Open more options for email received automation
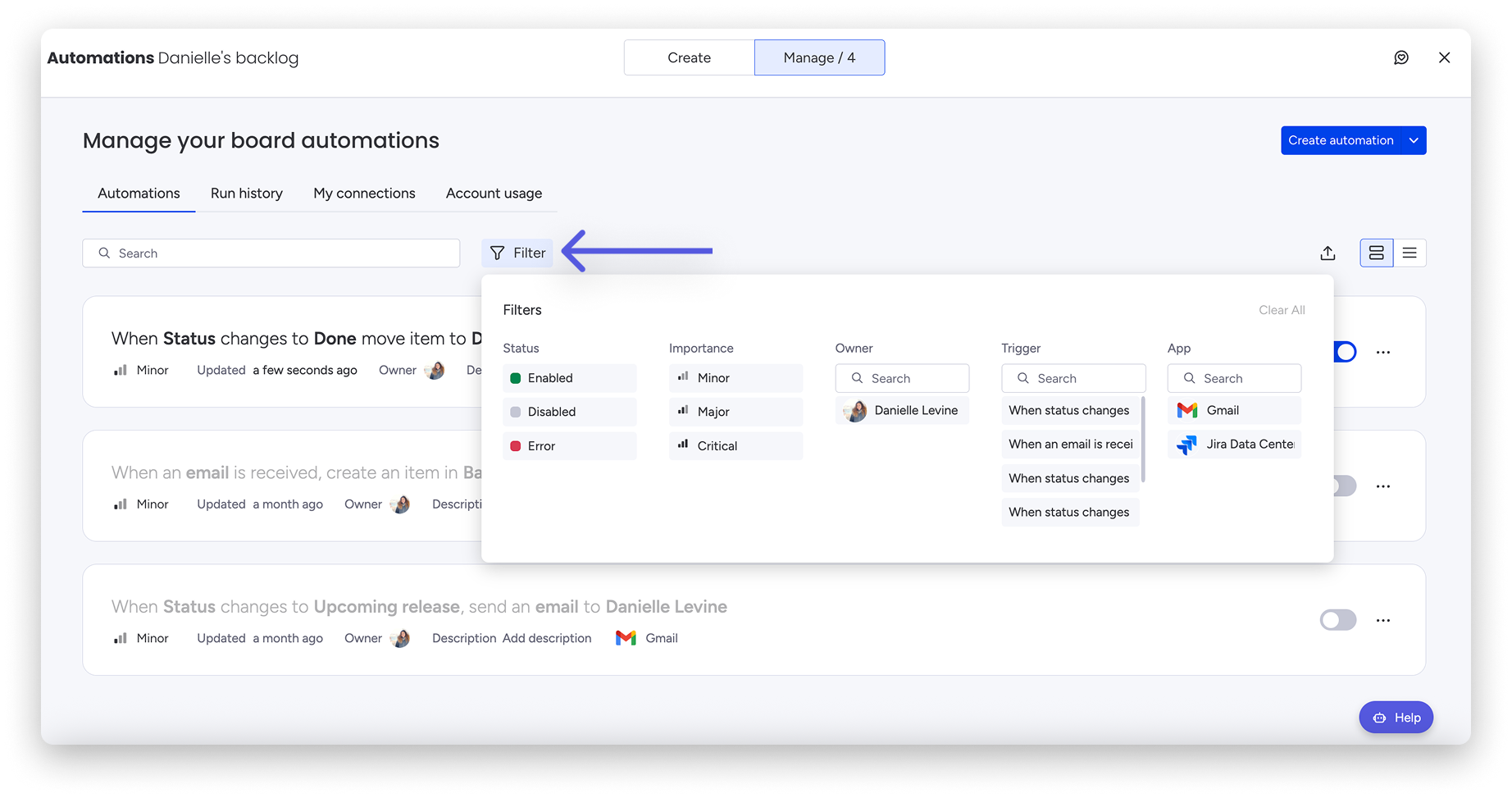 (1383, 486)
